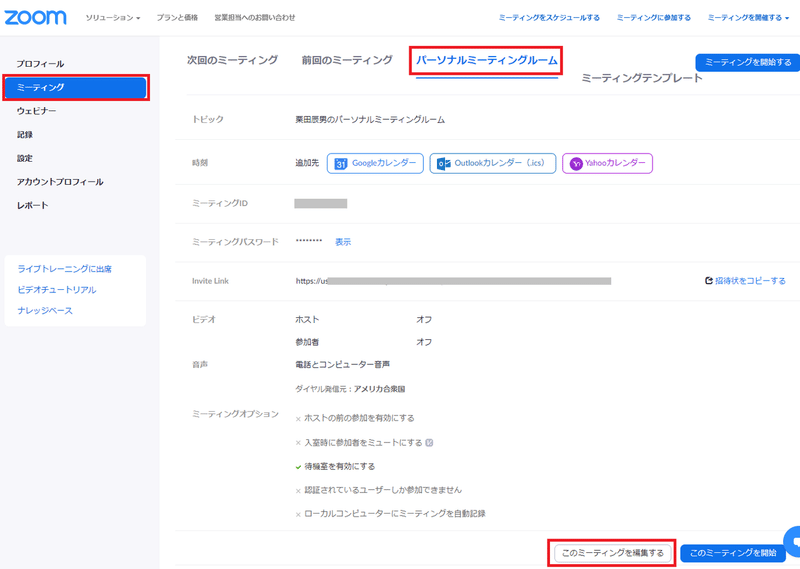Open アカウントプロフィール in sidebar
This screenshot has width=800, height=569.
click(60, 182)
